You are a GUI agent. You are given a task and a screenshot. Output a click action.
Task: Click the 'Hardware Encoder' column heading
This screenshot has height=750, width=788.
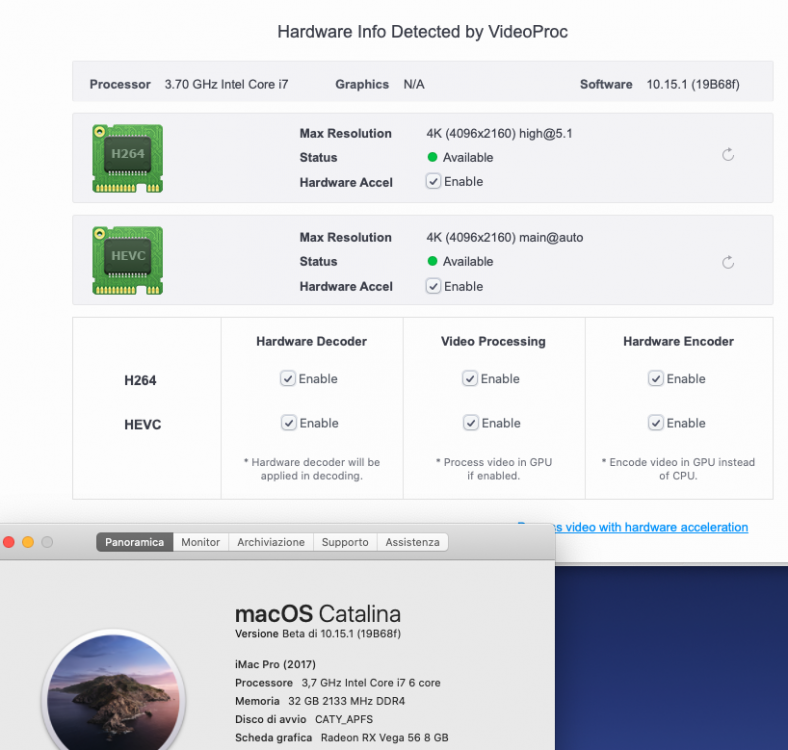[x=678, y=341]
